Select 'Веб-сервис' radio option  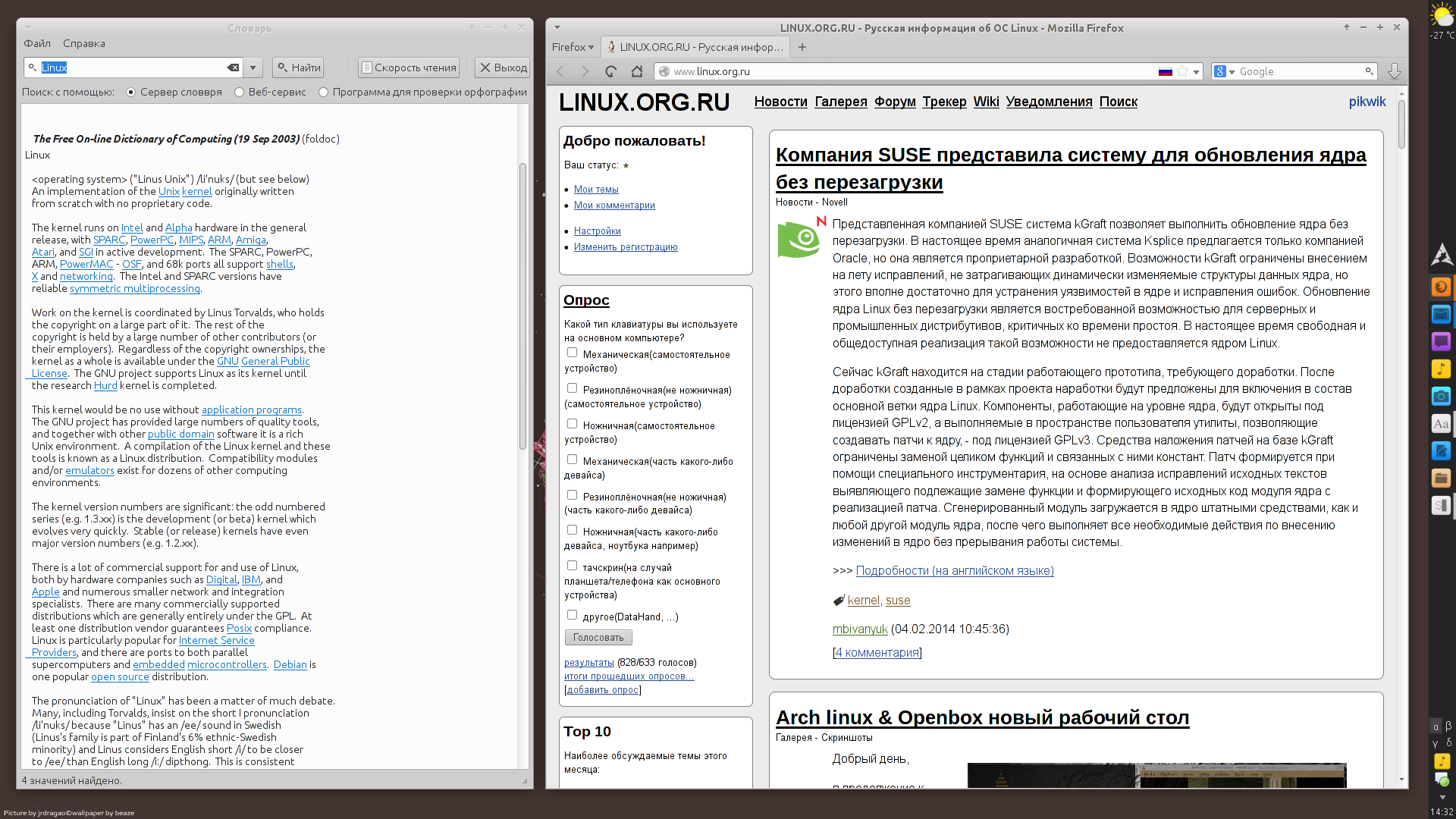coord(239,92)
